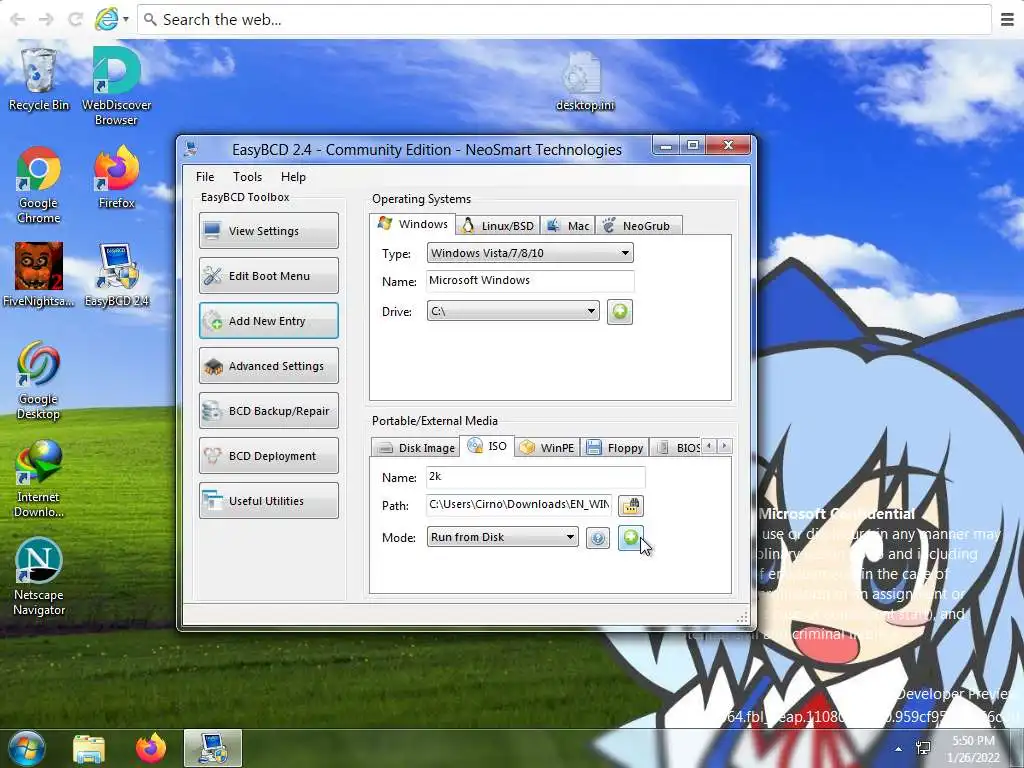This screenshot has width=1024, height=768.
Task: Select the Windows operating systems tab
Action: tap(413, 224)
